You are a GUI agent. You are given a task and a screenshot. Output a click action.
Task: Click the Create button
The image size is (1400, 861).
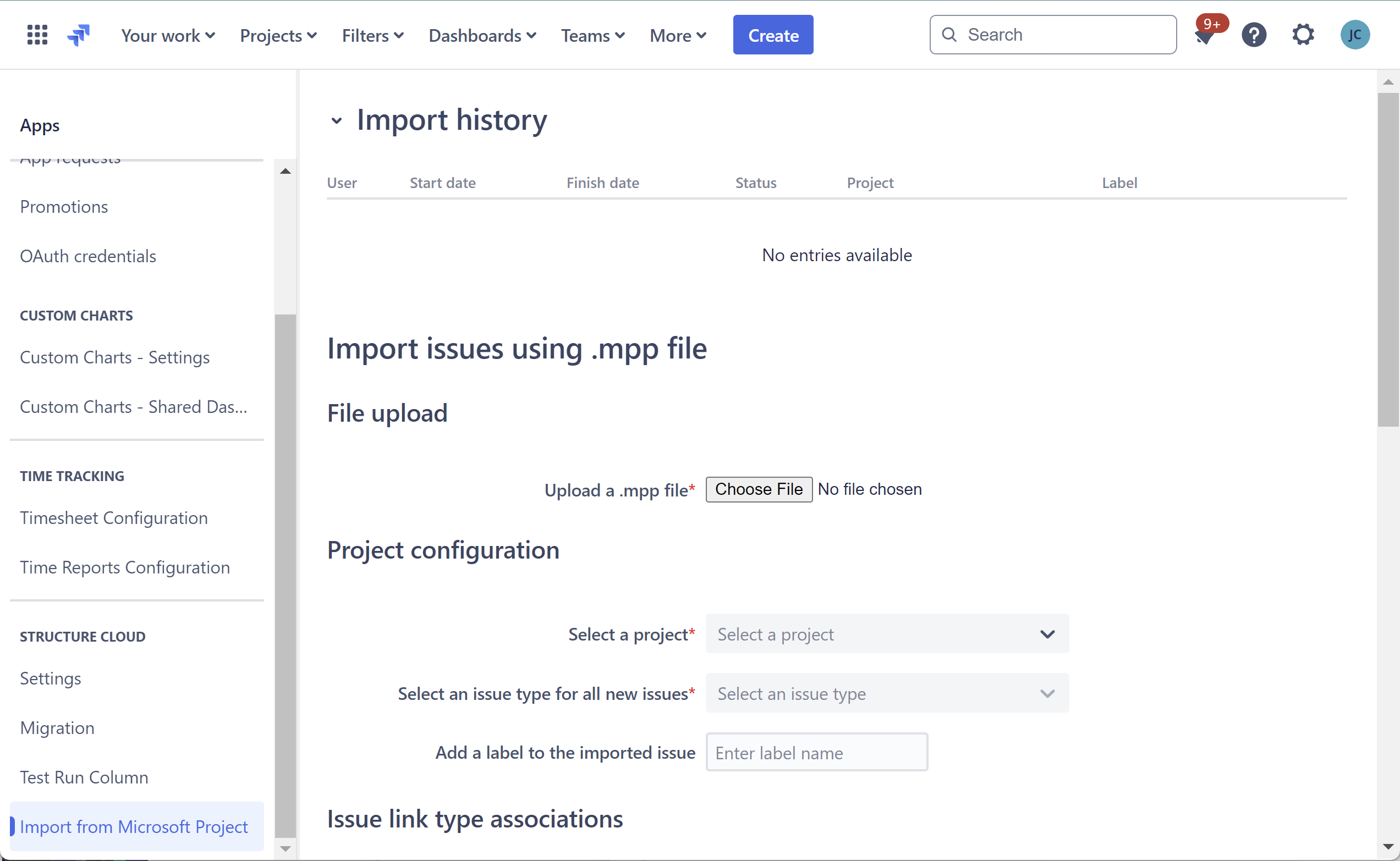click(x=773, y=35)
